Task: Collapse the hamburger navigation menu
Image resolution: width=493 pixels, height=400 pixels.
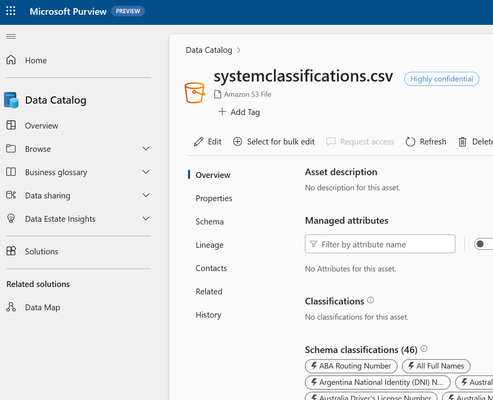Action: point(11,36)
